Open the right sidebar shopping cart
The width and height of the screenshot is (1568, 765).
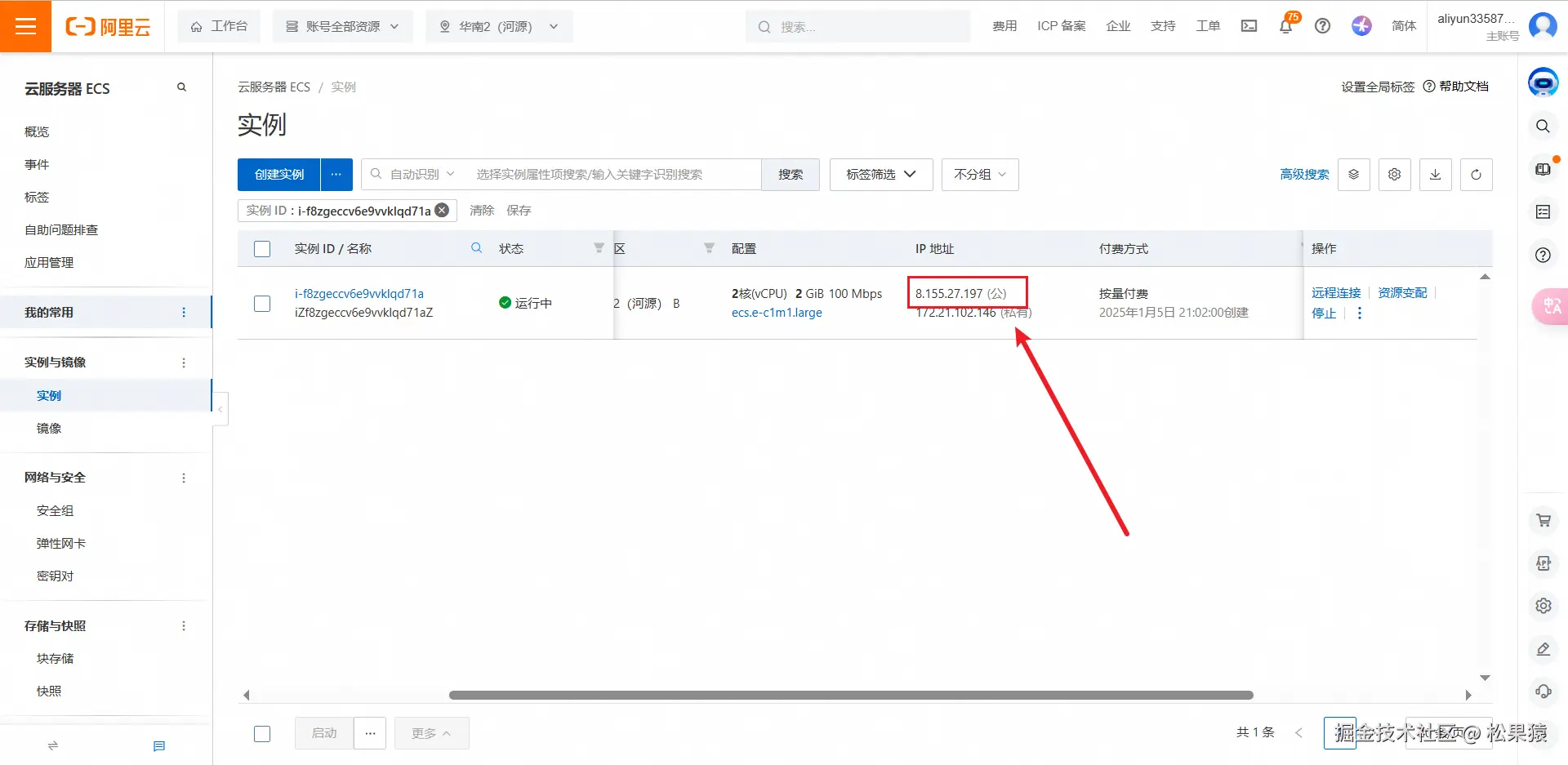pyautogui.click(x=1543, y=520)
